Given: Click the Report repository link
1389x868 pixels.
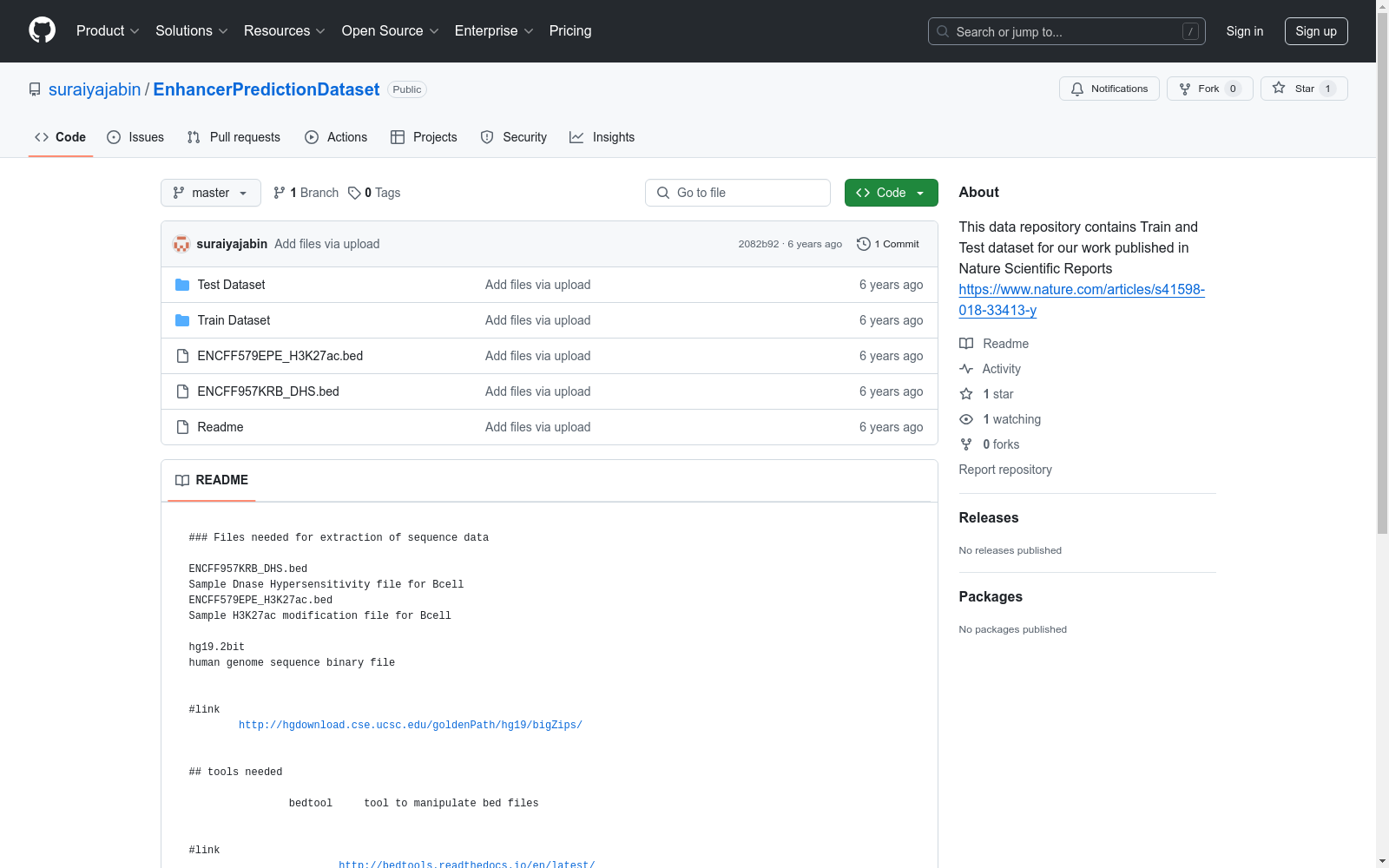Looking at the screenshot, I should pyautogui.click(x=1005, y=470).
